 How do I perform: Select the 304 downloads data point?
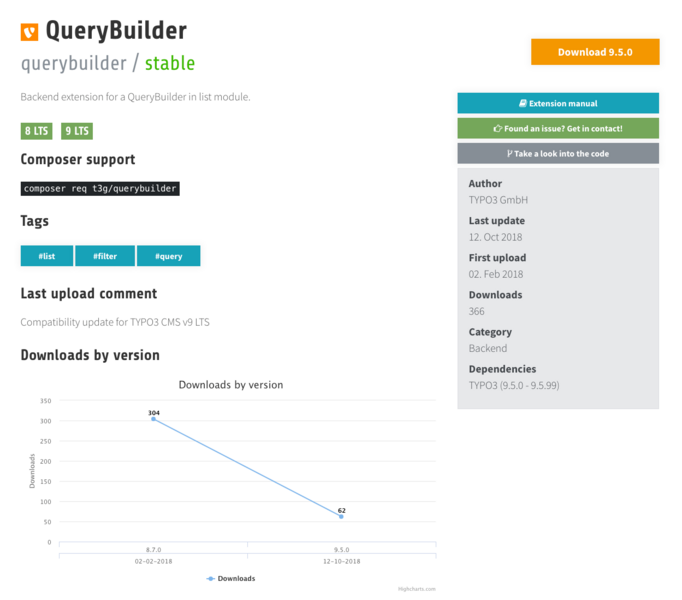pyautogui.click(x=153, y=419)
